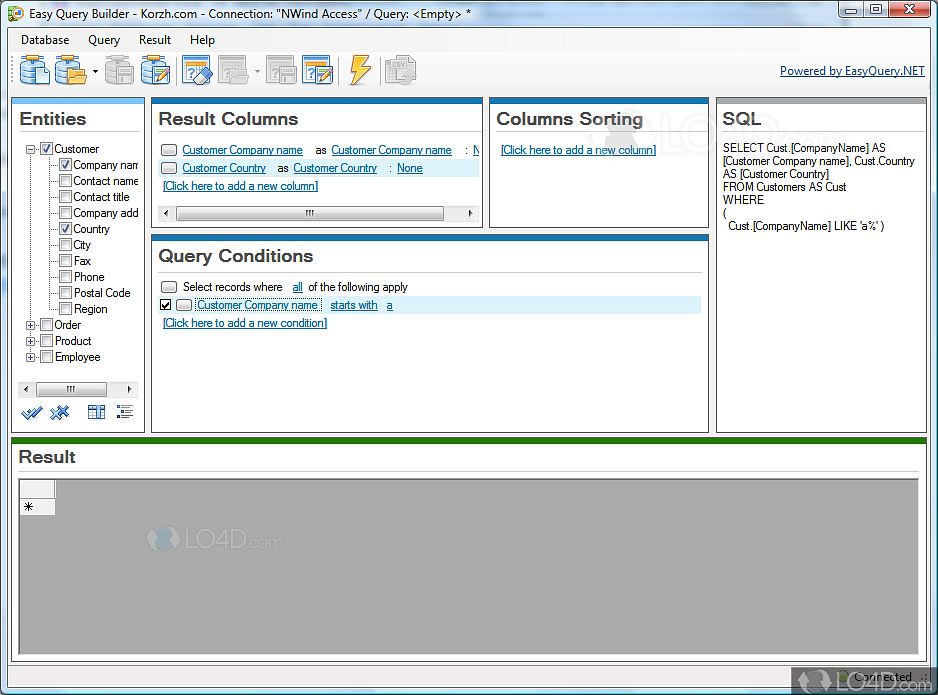938x695 pixels.
Task: Select the edit query toolbar icon
Action: [x=318, y=70]
